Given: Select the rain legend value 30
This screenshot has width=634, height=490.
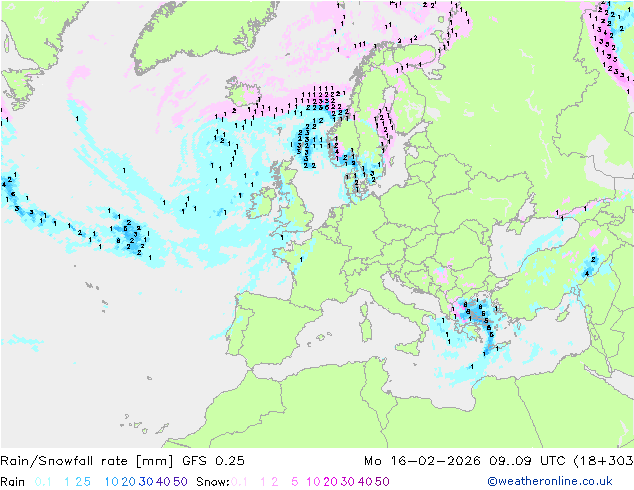Looking at the screenshot, I should (x=146, y=482).
